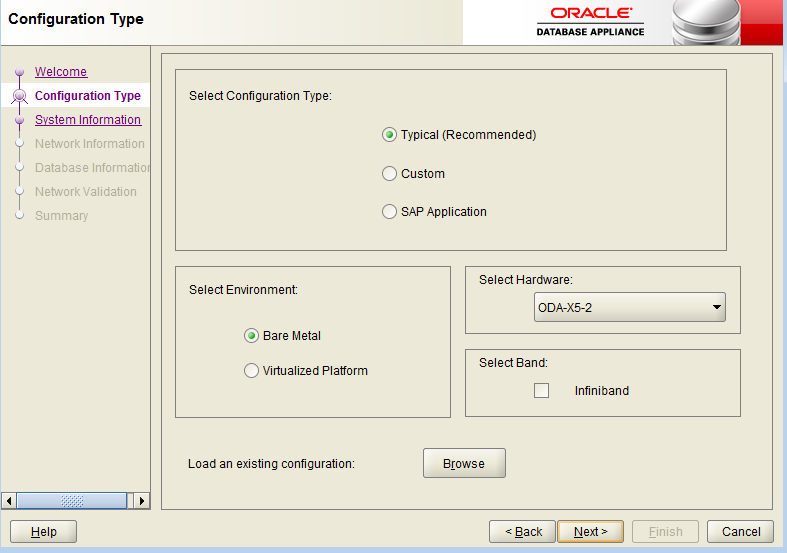Click the System Information step bullet icon
This screenshot has width=787, height=553.
pos(20,120)
